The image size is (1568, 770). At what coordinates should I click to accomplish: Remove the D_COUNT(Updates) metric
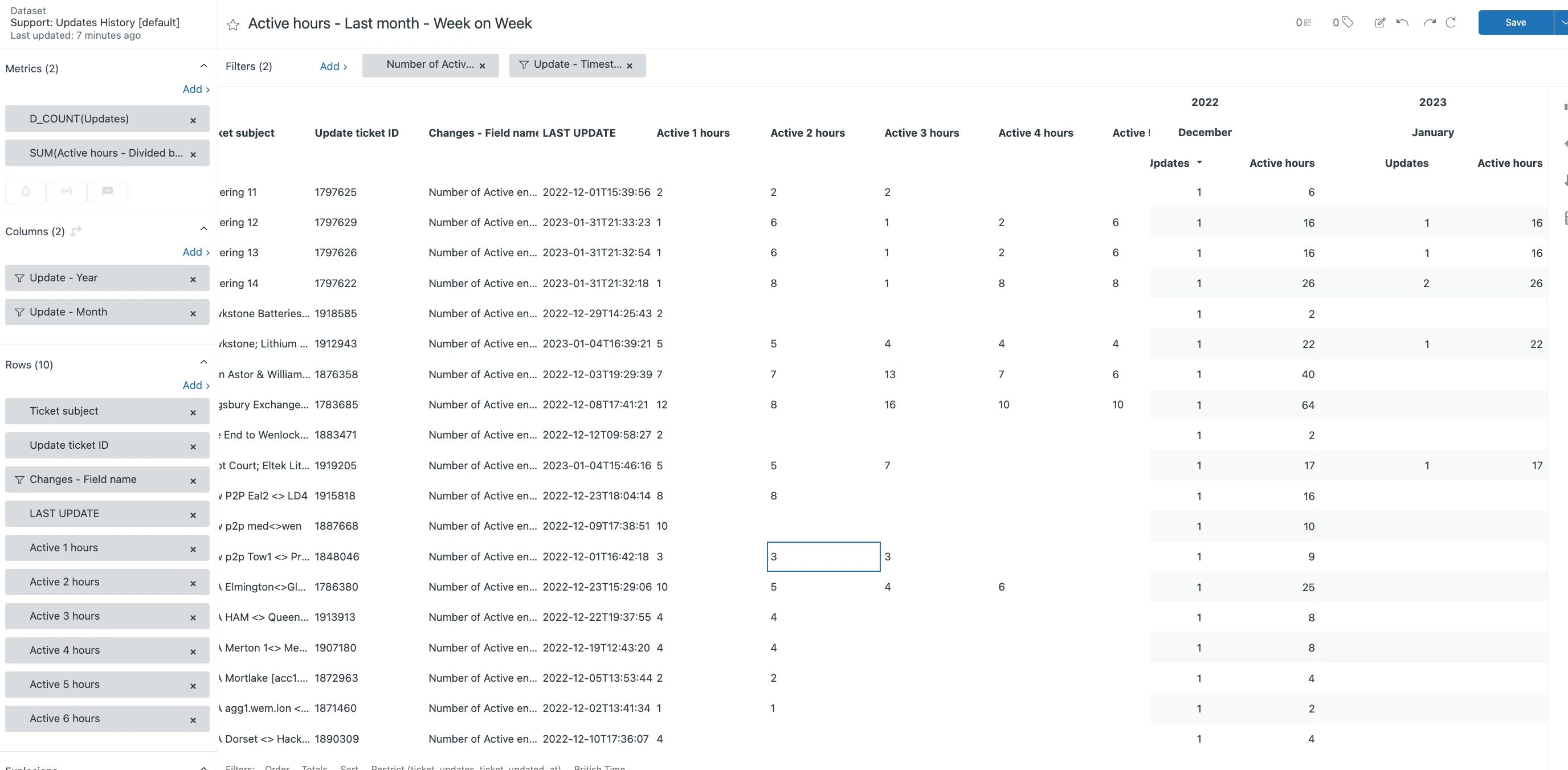pyautogui.click(x=193, y=120)
